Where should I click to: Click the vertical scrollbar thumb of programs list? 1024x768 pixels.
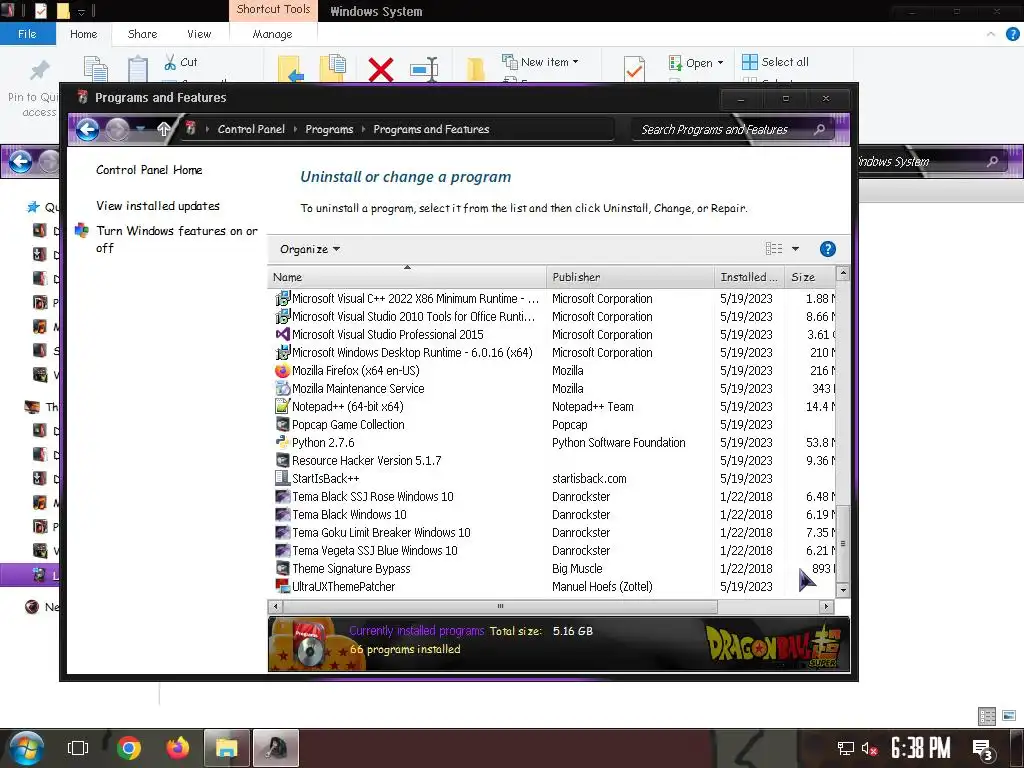[843, 543]
